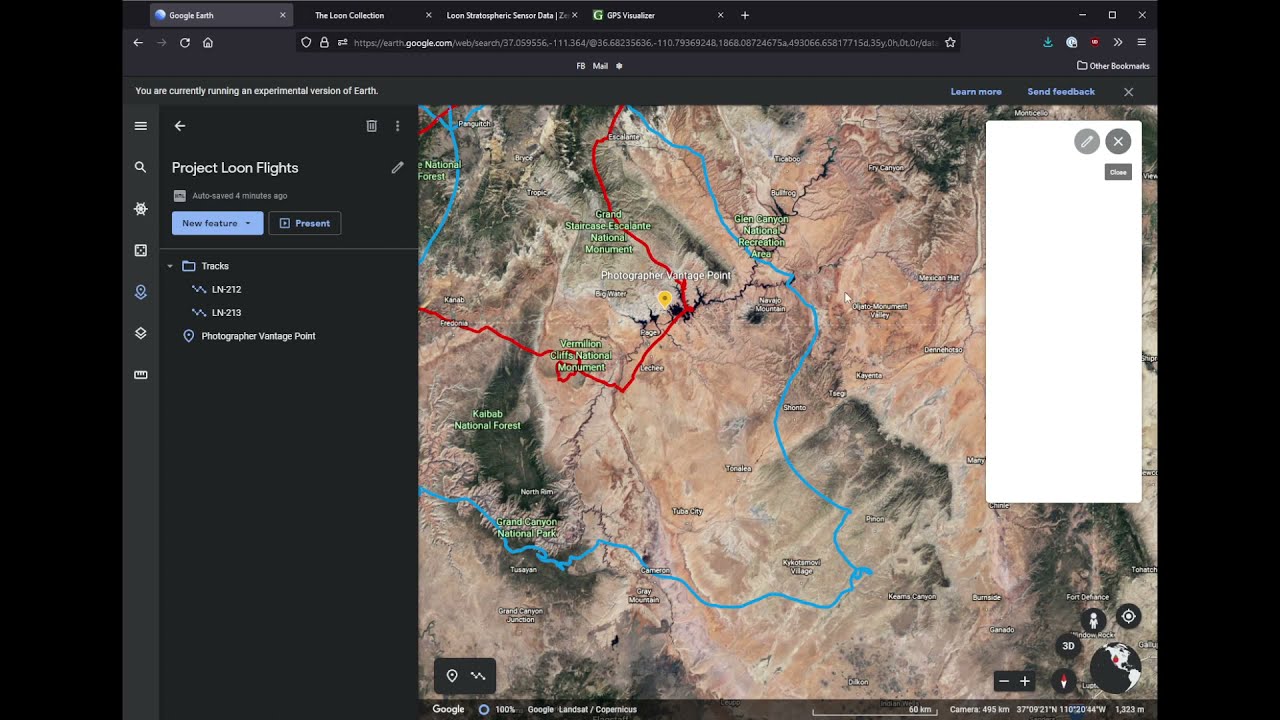Open uBlock Origin extension
The image size is (1280, 720).
1095,42
